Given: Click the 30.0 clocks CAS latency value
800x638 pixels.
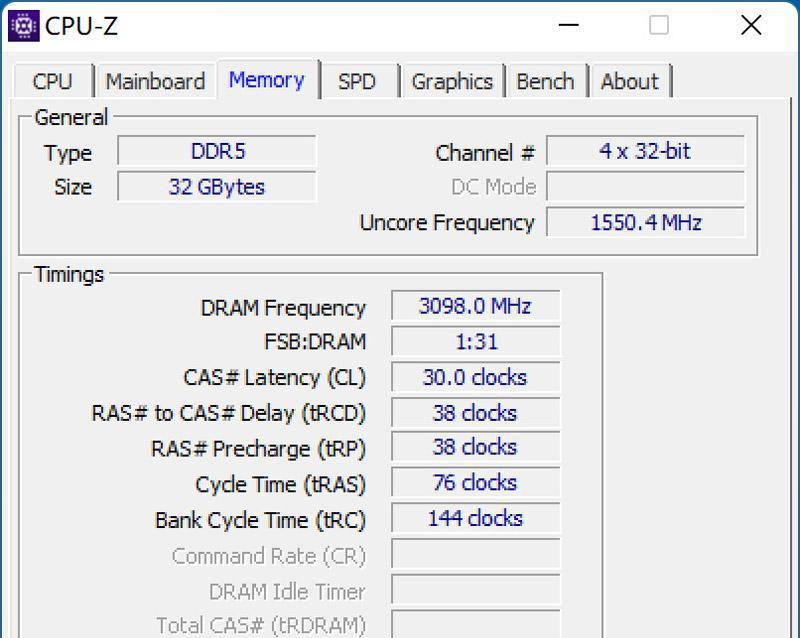Looking at the screenshot, I should click(476, 377).
